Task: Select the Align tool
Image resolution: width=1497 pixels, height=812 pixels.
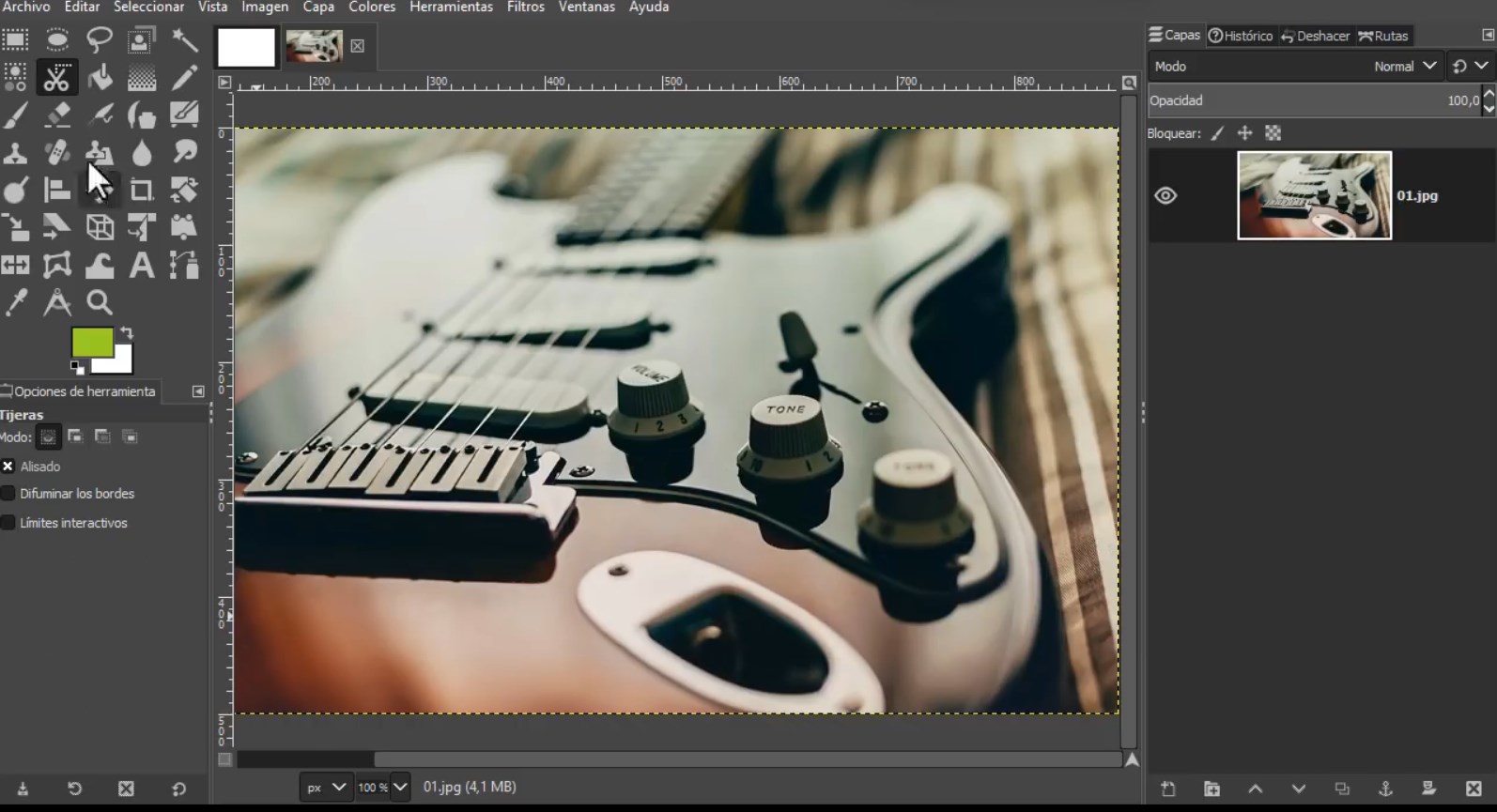Action: pos(57,190)
